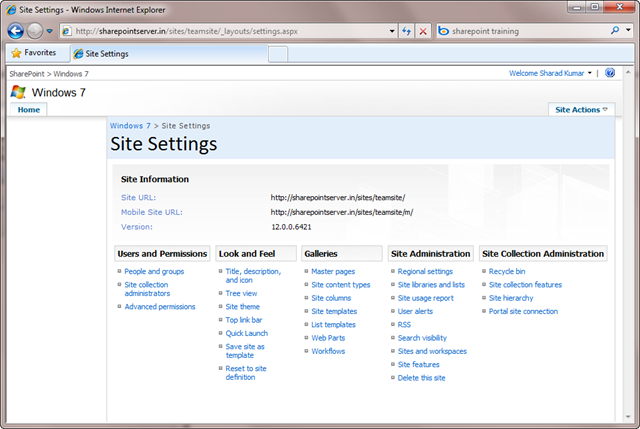Image resolution: width=640 pixels, height=429 pixels.
Task: Click the browser Forward arrow button
Action: coord(35,31)
